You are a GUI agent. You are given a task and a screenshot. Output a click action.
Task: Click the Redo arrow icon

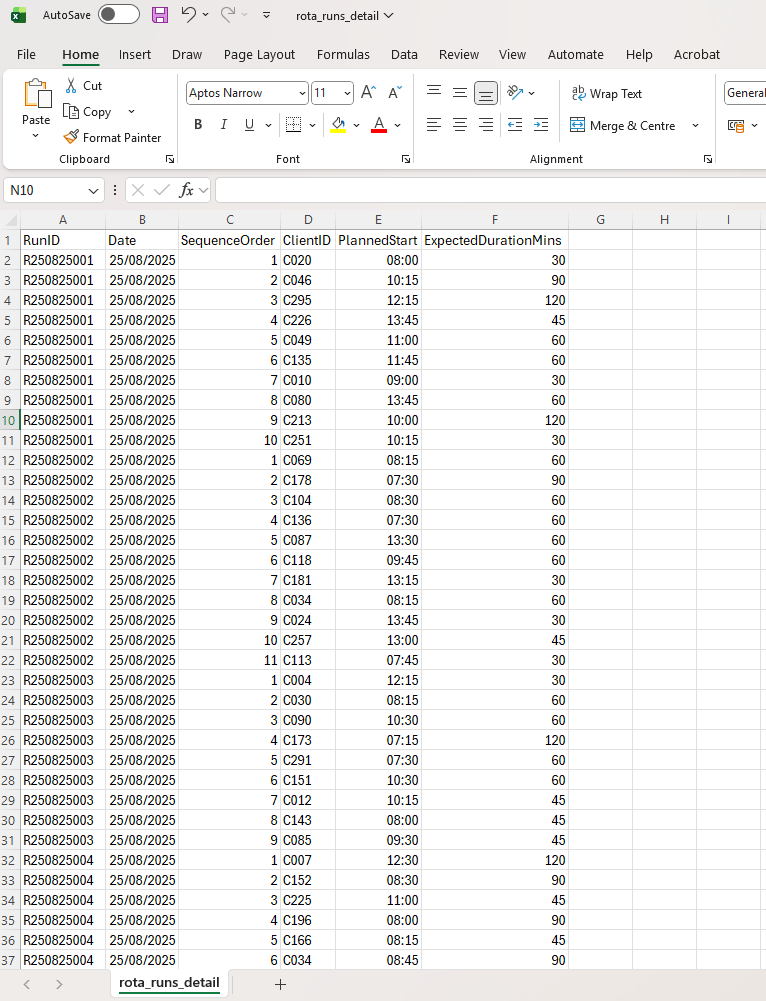228,14
